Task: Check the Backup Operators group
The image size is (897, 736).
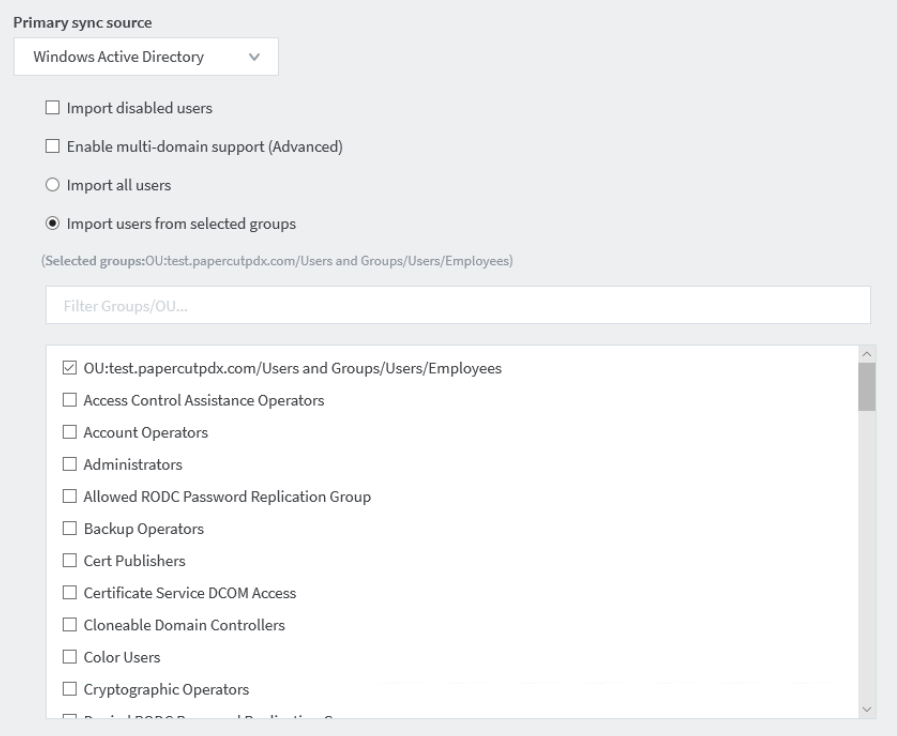Action: coord(69,528)
